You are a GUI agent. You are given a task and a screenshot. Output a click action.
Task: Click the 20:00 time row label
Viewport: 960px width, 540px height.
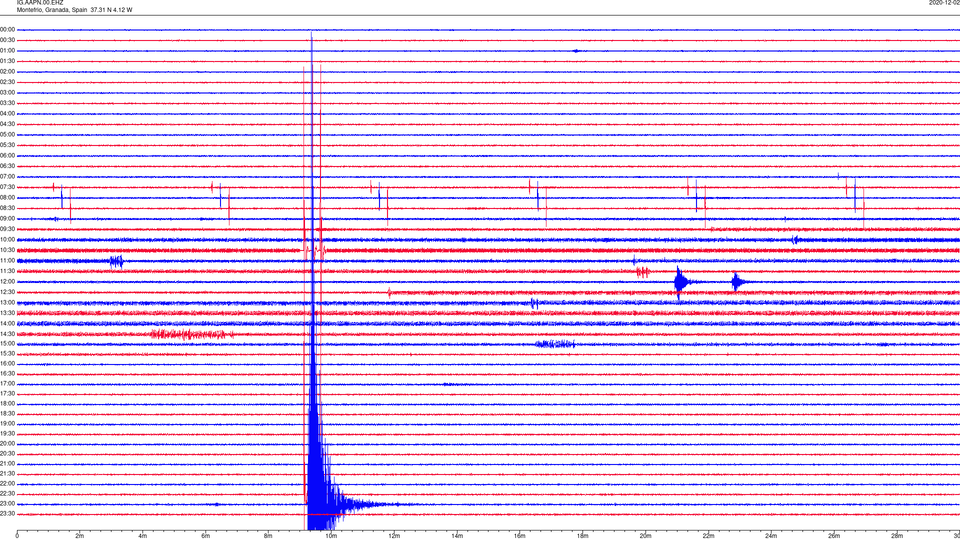click(7, 444)
